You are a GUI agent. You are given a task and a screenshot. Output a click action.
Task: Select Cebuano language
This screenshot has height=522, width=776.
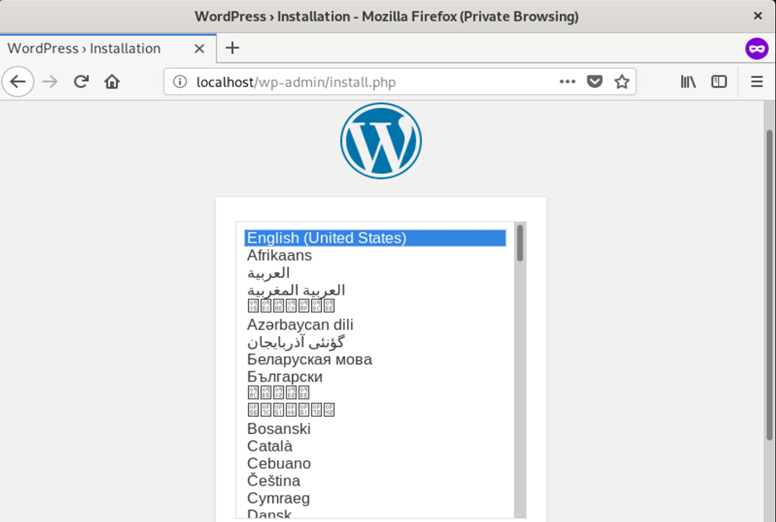(x=375, y=463)
